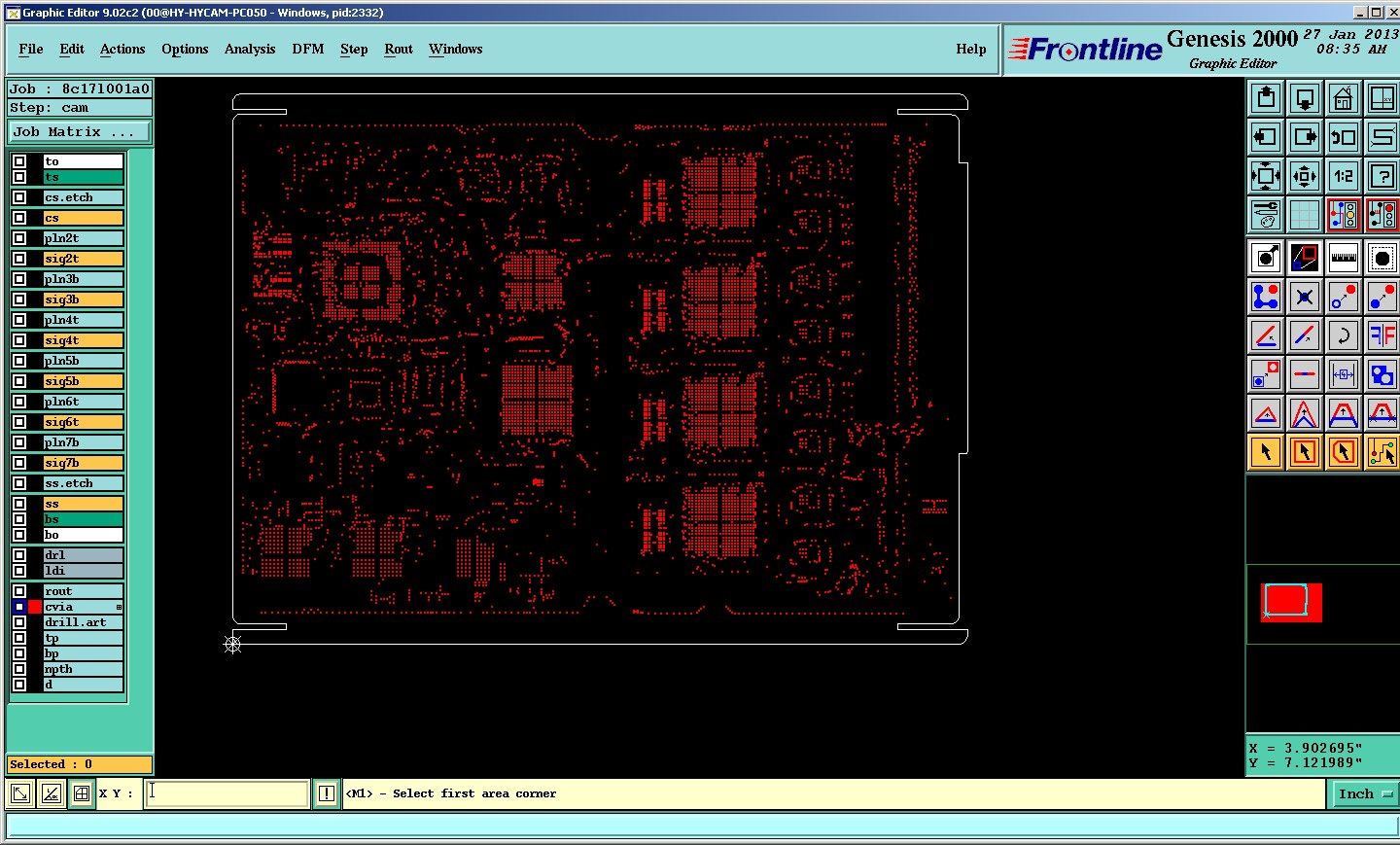Viewport: 1400px width, 845px height.
Task: Click the dimension width arrows icon
Action: click(1344, 374)
